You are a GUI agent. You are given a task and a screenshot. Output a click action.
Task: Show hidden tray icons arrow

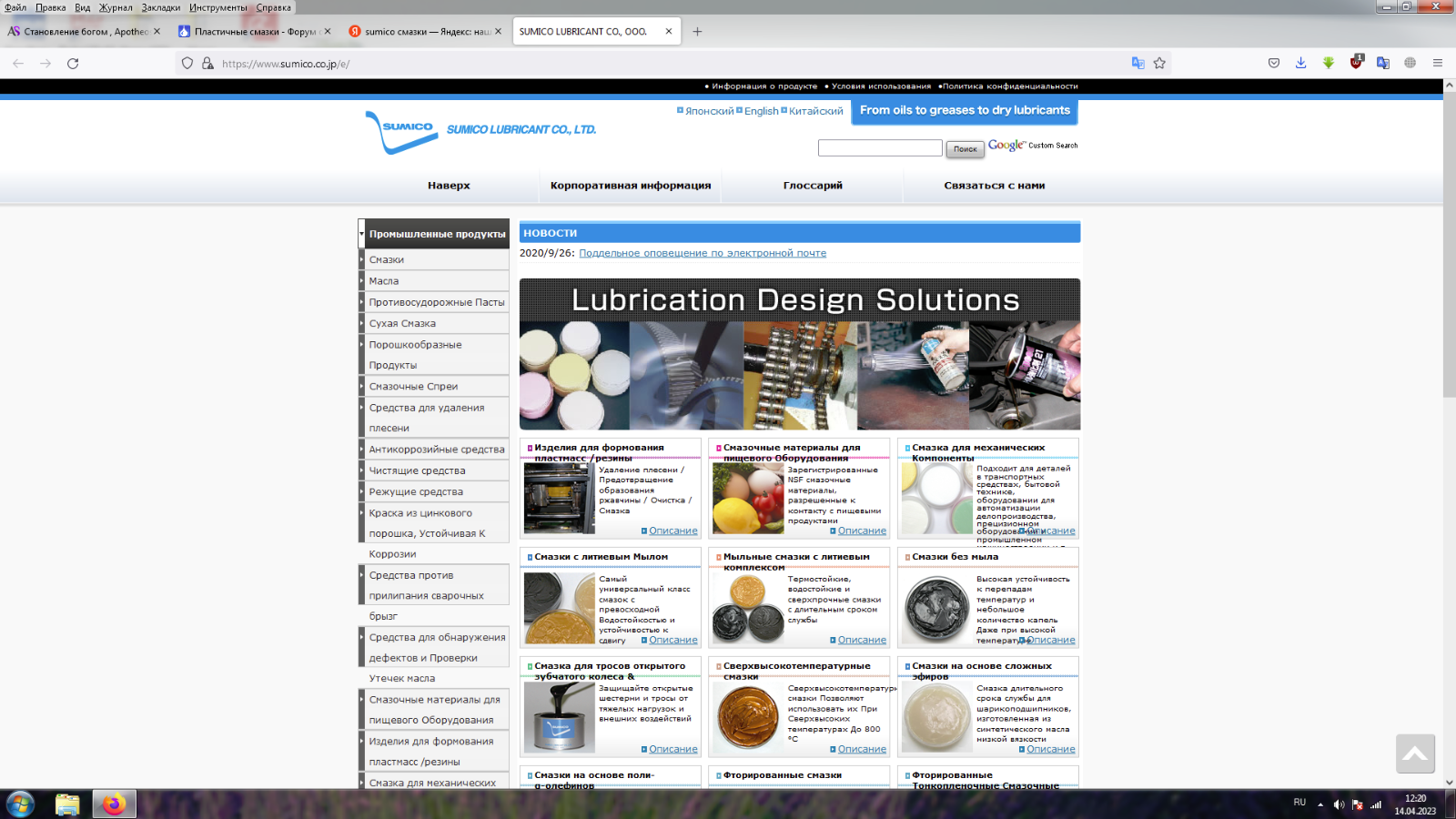[1320, 804]
